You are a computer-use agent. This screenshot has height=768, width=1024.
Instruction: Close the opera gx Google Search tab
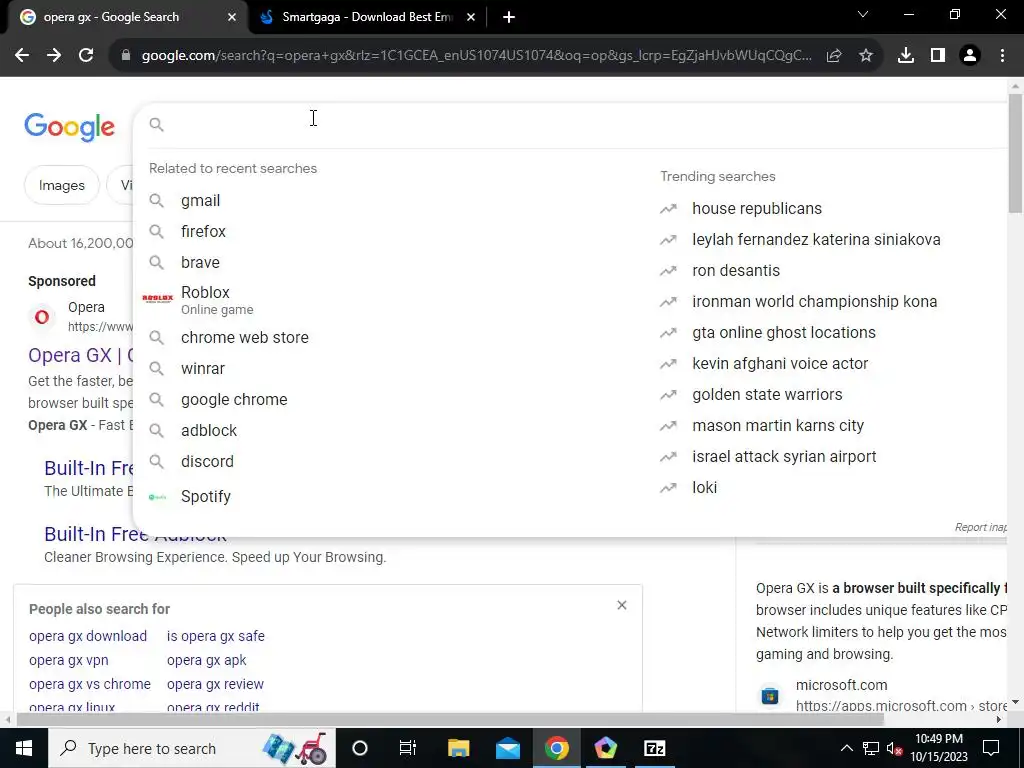pos(232,18)
